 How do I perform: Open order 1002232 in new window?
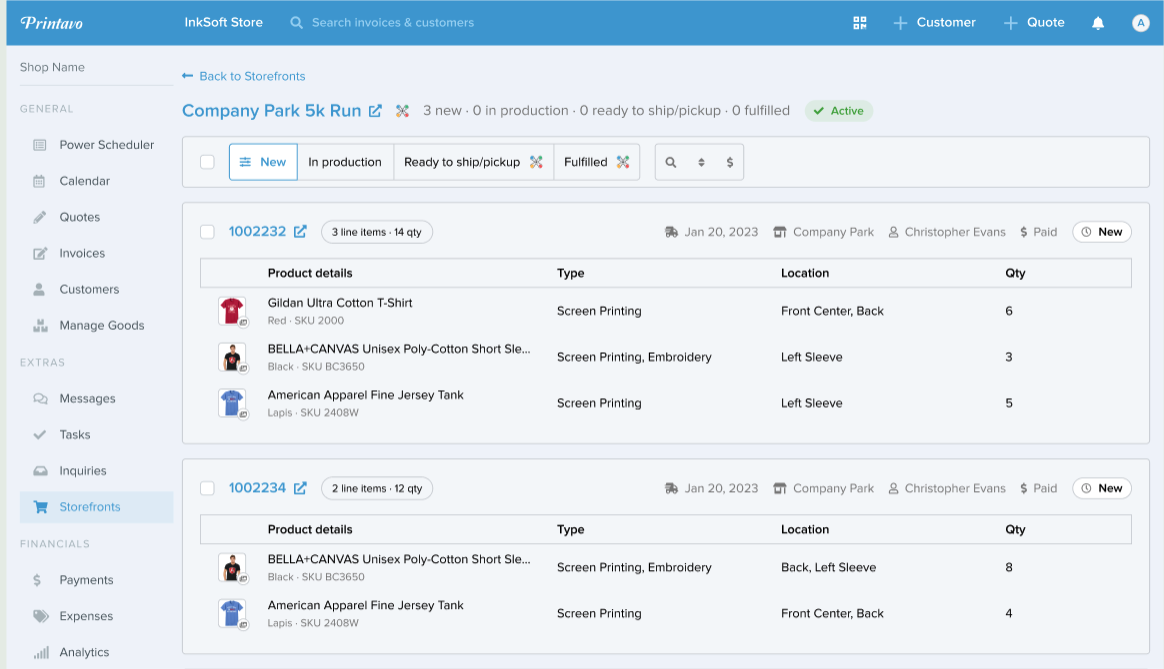(300, 232)
